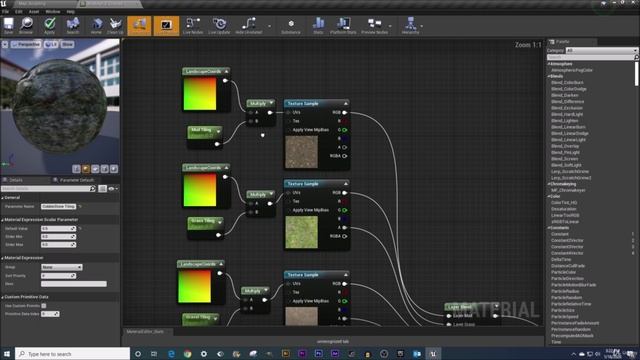This screenshot has height=360, width=640.
Task: Toggle Details view options eye icon
Action: pos(112,189)
